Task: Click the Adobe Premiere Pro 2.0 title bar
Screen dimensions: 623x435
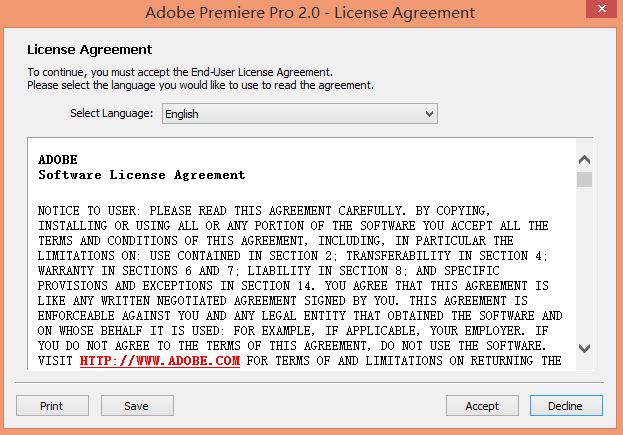Action: 311,14
